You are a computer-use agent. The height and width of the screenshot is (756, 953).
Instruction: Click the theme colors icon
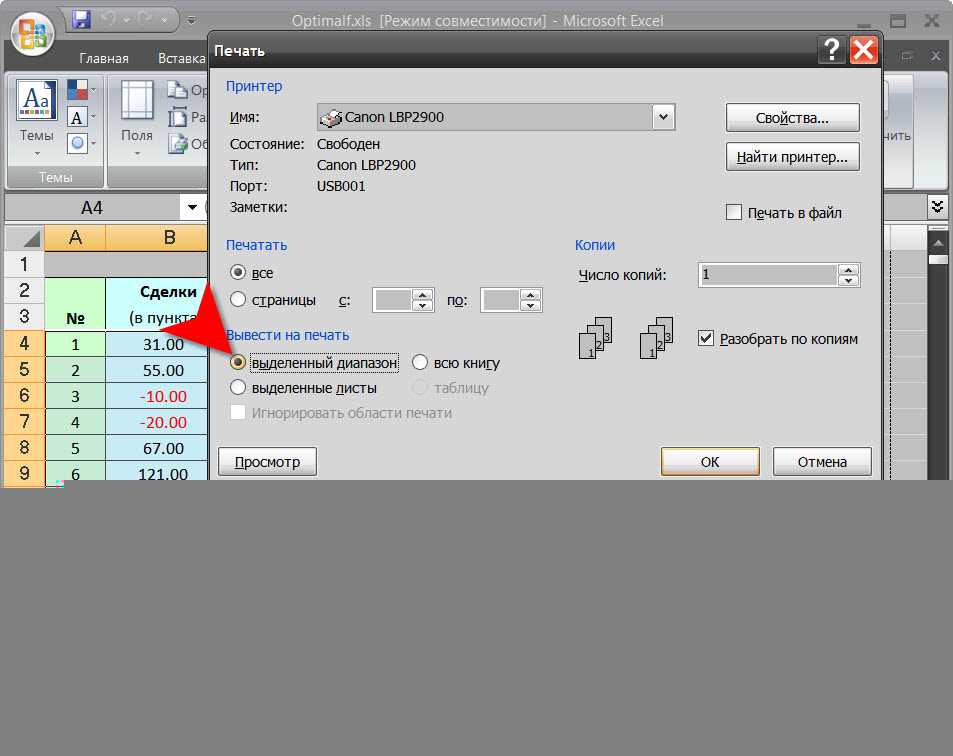78,90
